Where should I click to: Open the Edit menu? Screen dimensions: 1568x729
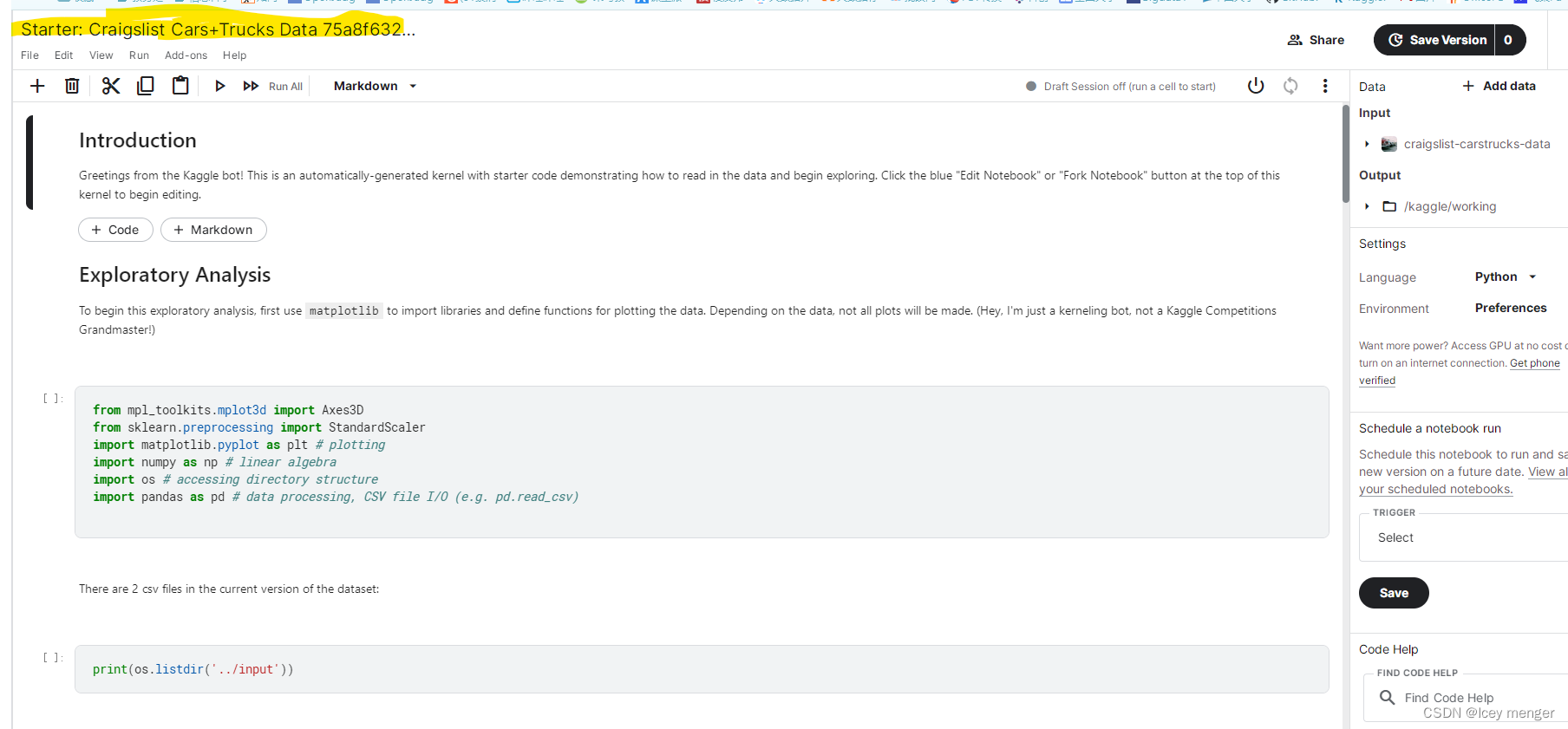(x=63, y=55)
